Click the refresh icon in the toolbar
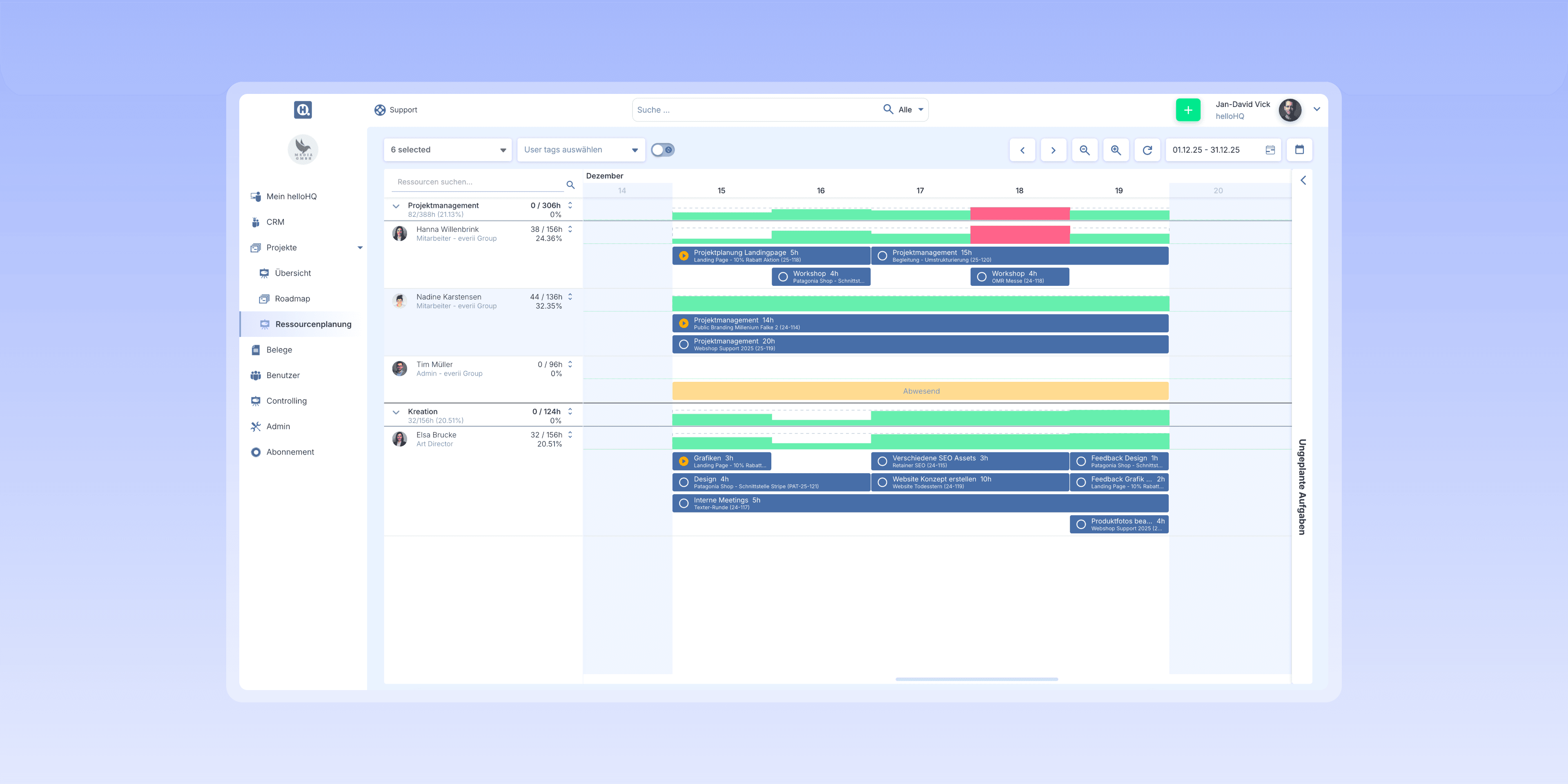The height and width of the screenshot is (784, 1568). click(x=1147, y=150)
